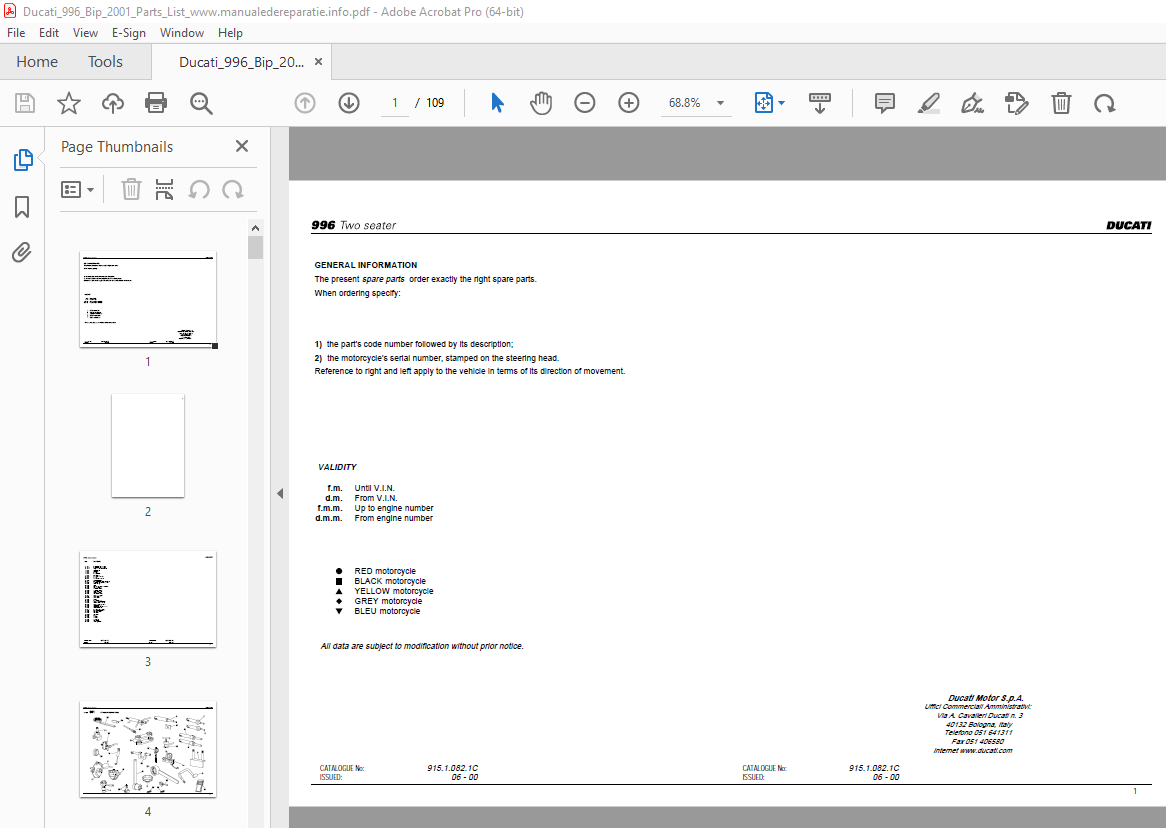Select page 4 parts diagram thumbnail
The height and width of the screenshot is (828, 1166).
point(148,749)
